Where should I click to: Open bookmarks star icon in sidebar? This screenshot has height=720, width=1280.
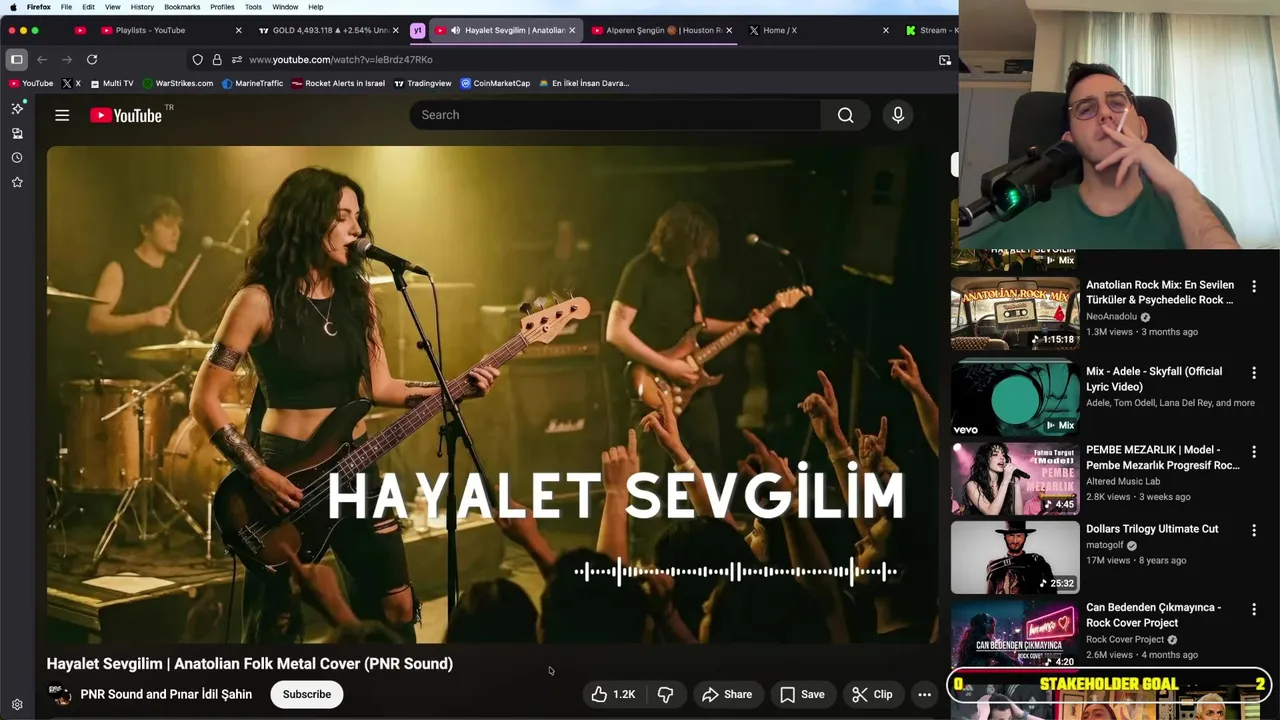click(17, 182)
